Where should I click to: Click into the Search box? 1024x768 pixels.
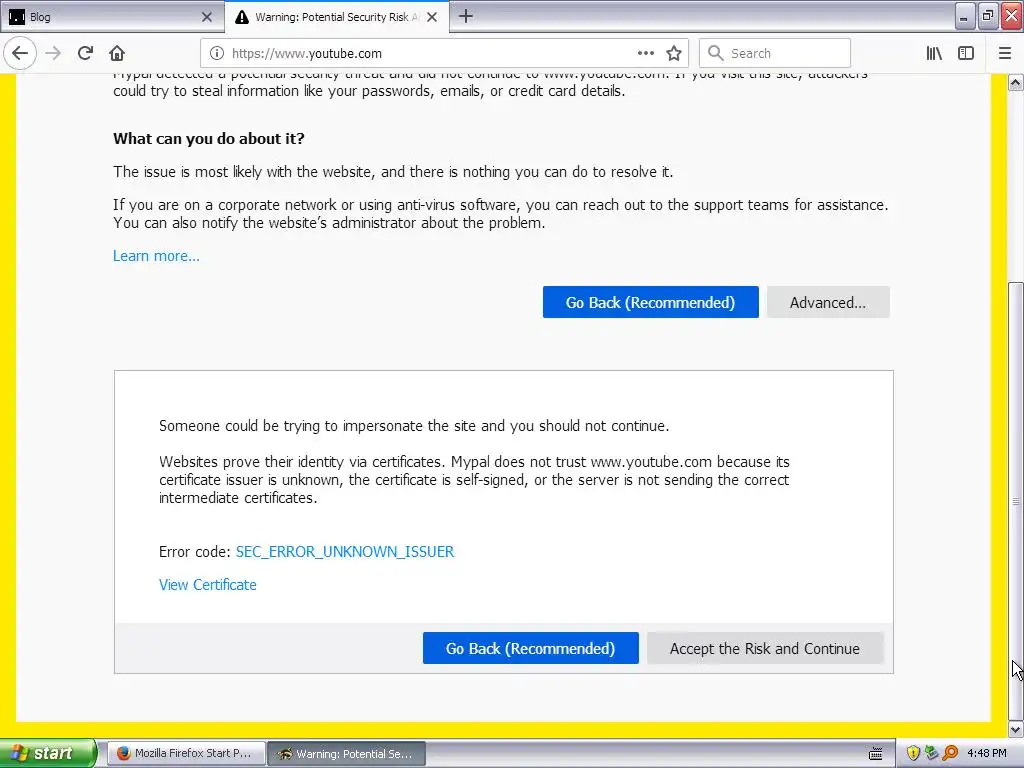pyautogui.click(x=775, y=53)
